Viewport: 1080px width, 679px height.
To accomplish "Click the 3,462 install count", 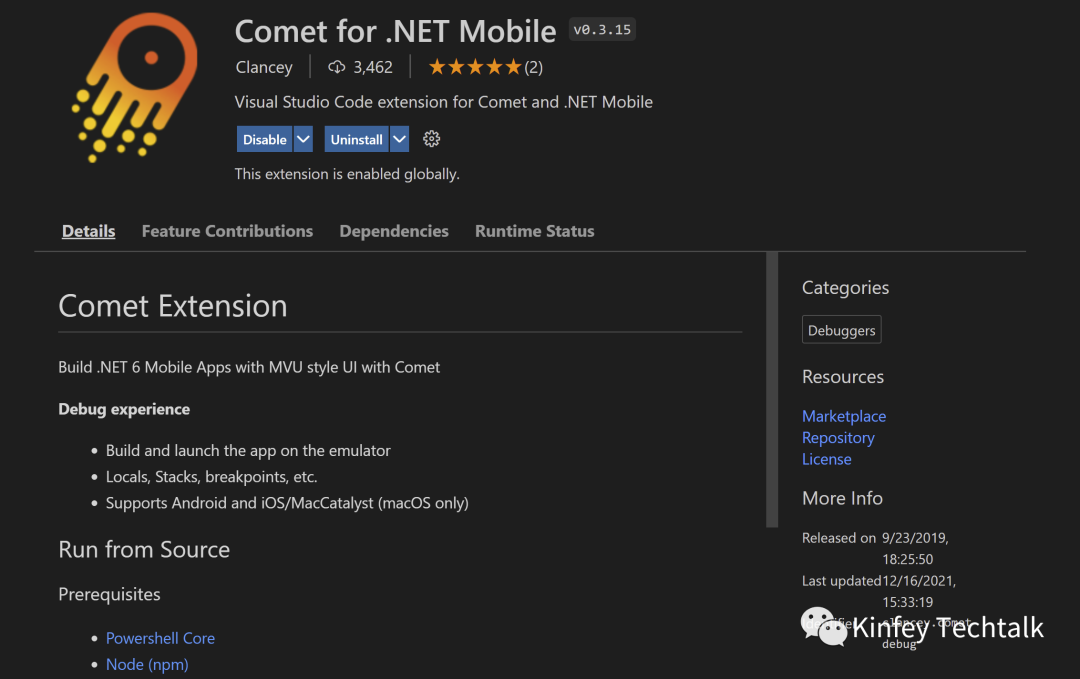I will (x=373, y=67).
